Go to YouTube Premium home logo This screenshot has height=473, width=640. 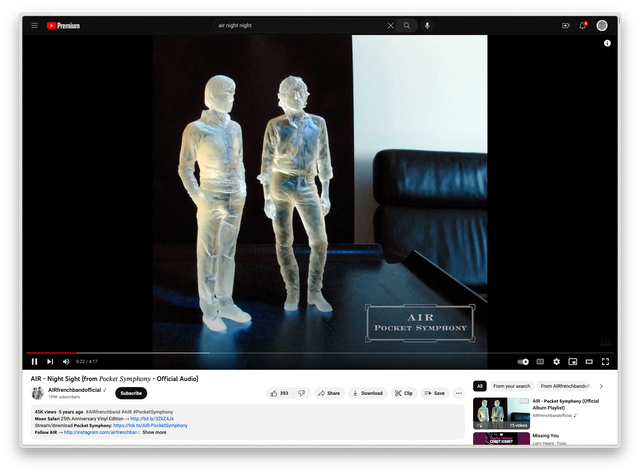(63, 26)
